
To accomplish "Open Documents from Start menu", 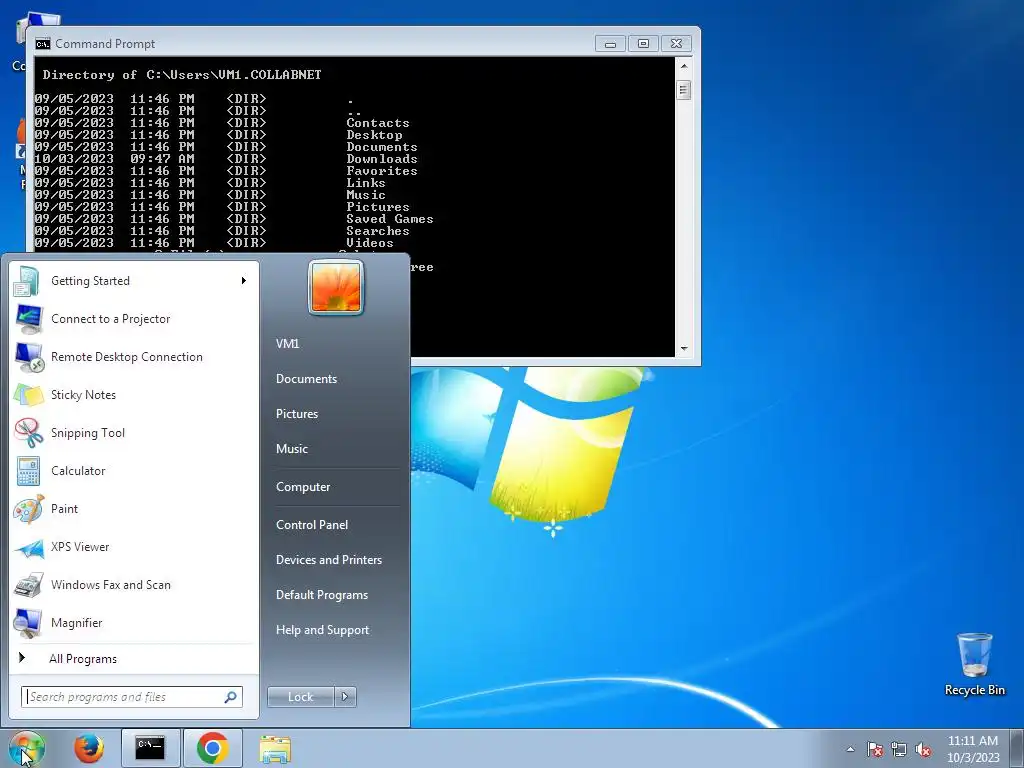I will tap(306, 379).
